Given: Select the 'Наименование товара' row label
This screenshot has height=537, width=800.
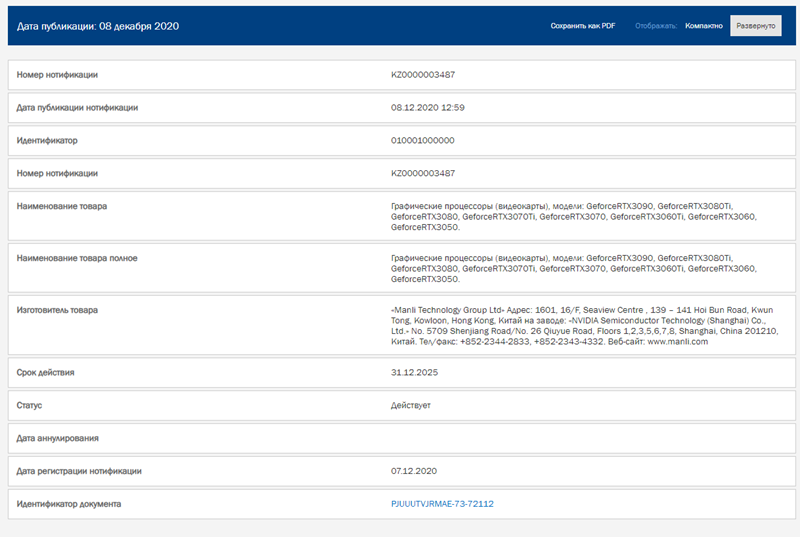Looking at the screenshot, I should [x=62, y=206].
